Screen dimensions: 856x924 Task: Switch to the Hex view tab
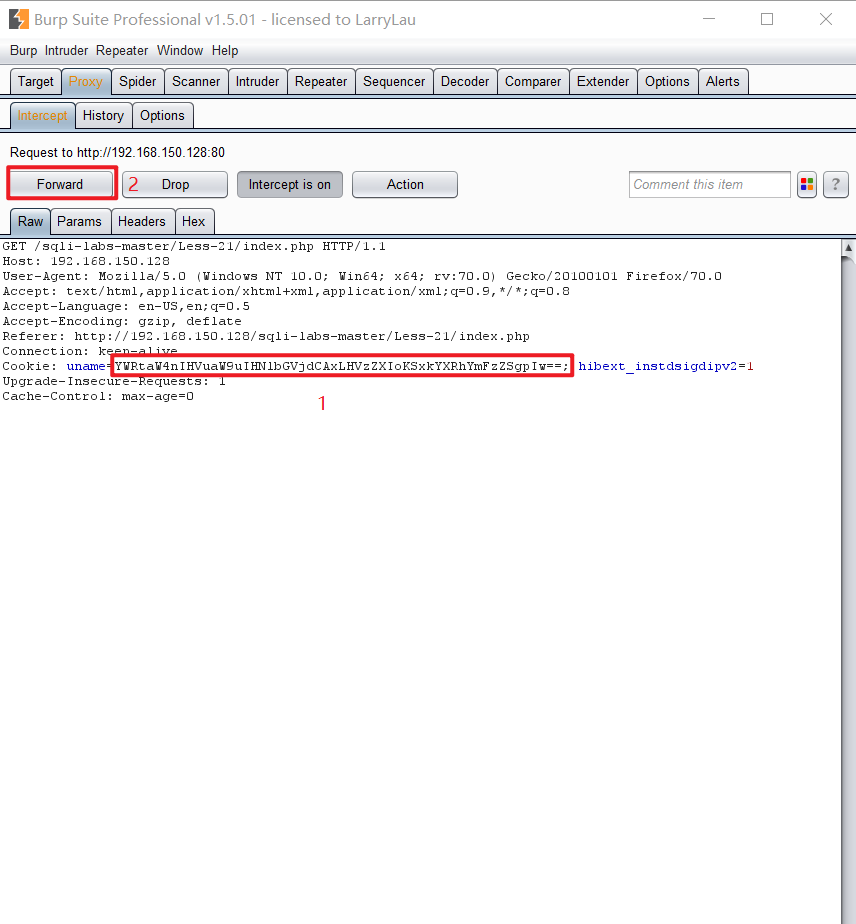(x=193, y=222)
